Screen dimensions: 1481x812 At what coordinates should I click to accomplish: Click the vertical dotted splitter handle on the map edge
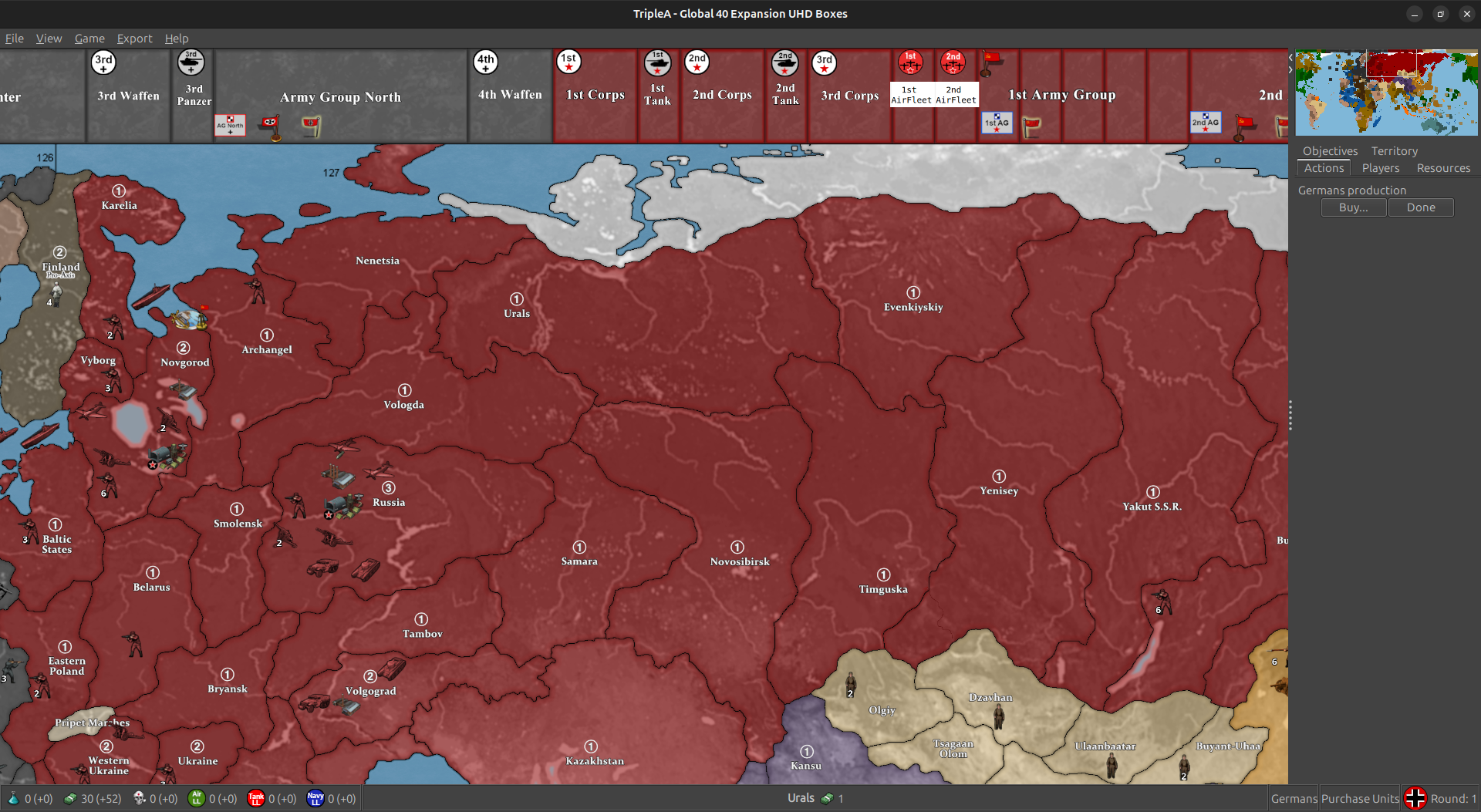(x=1290, y=415)
